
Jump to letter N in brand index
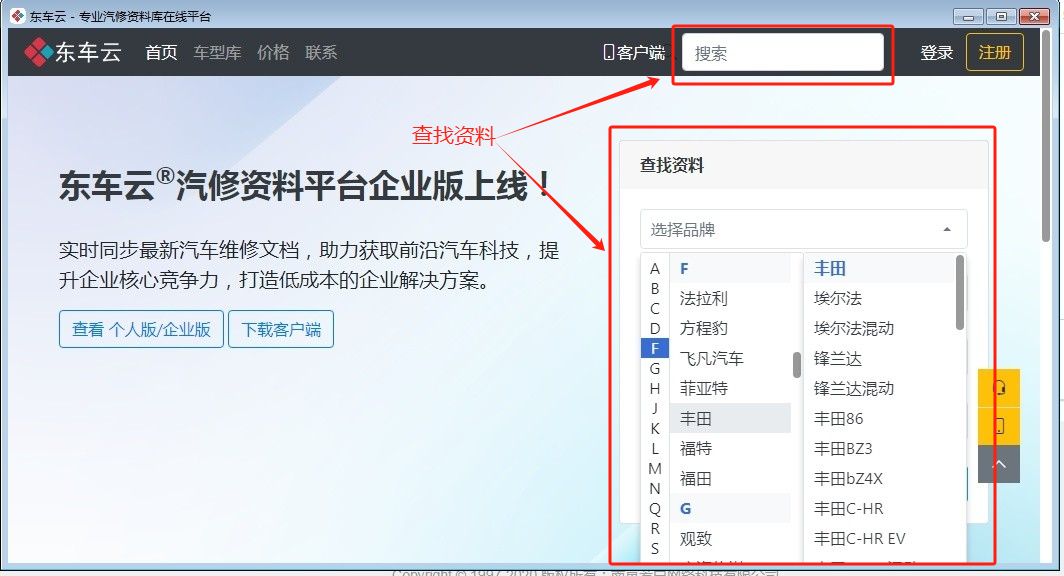655,488
